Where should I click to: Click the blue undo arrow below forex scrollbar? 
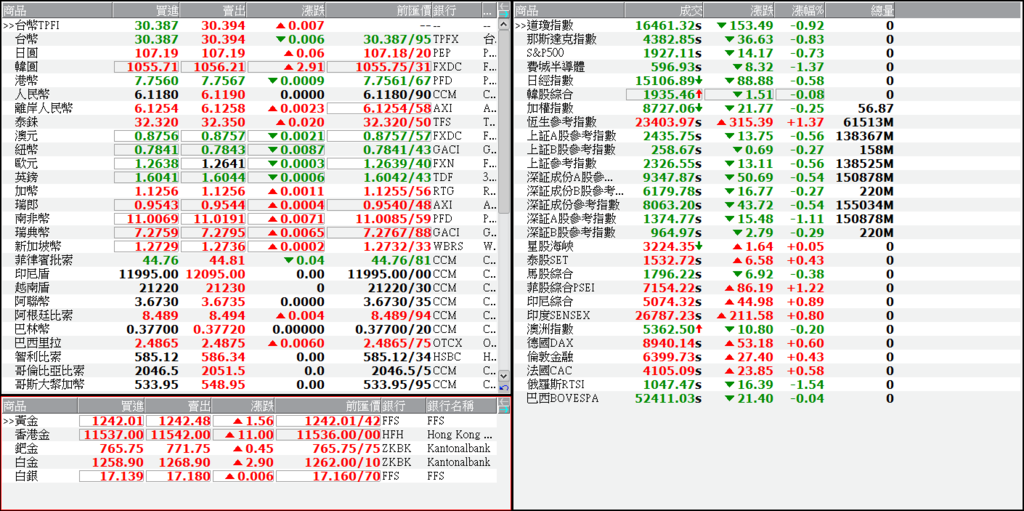pyautogui.click(x=504, y=388)
